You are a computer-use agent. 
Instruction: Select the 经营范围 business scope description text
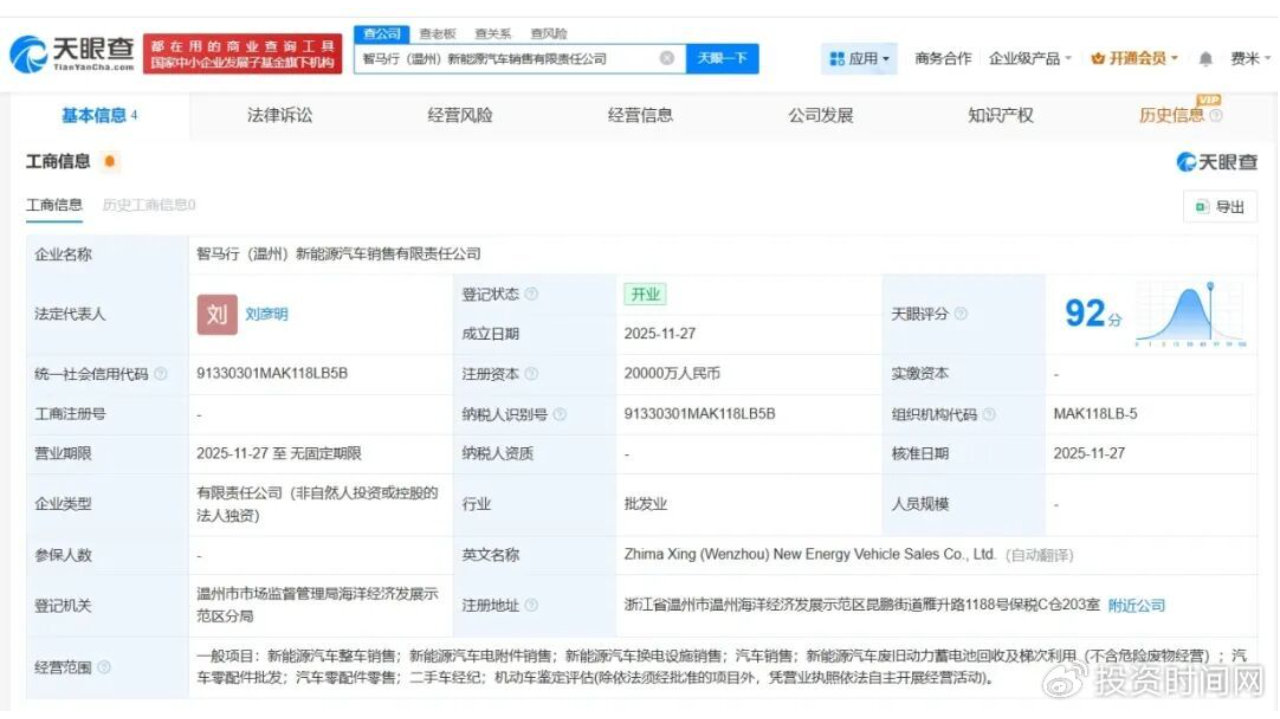(x=722, y=667)
